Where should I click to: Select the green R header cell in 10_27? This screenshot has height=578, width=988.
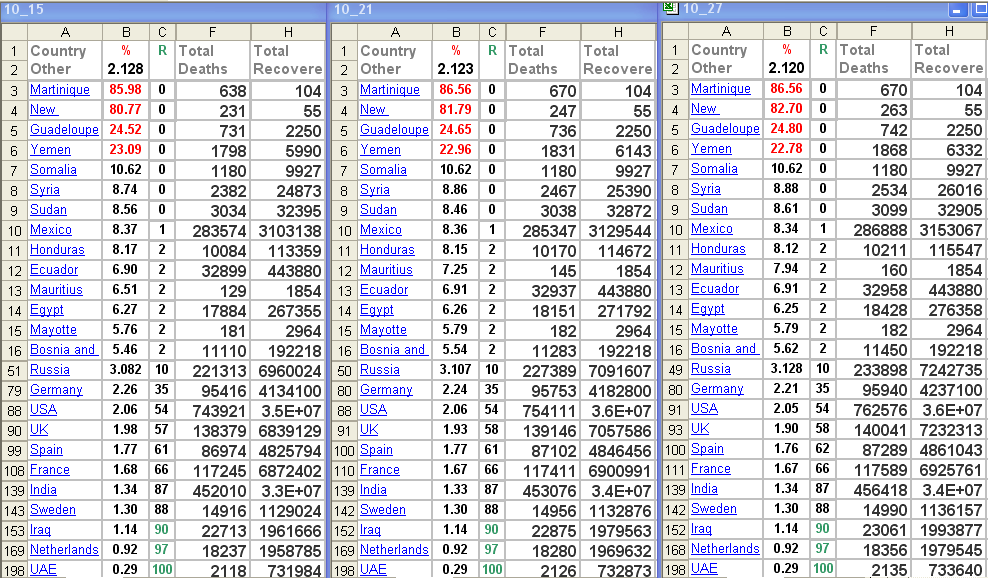[x=822, y=49]
